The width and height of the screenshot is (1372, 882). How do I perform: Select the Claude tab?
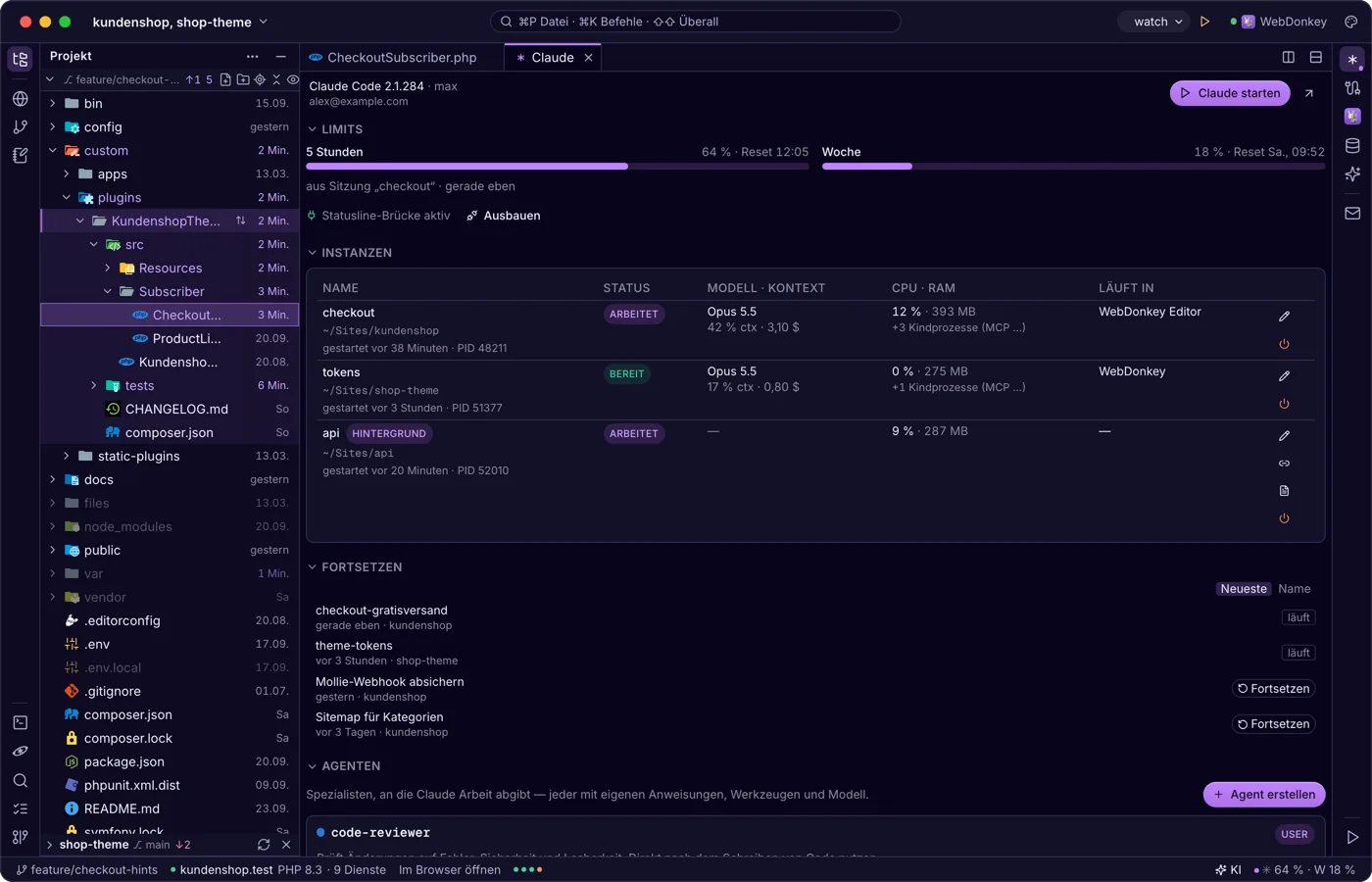click(553, 58)
